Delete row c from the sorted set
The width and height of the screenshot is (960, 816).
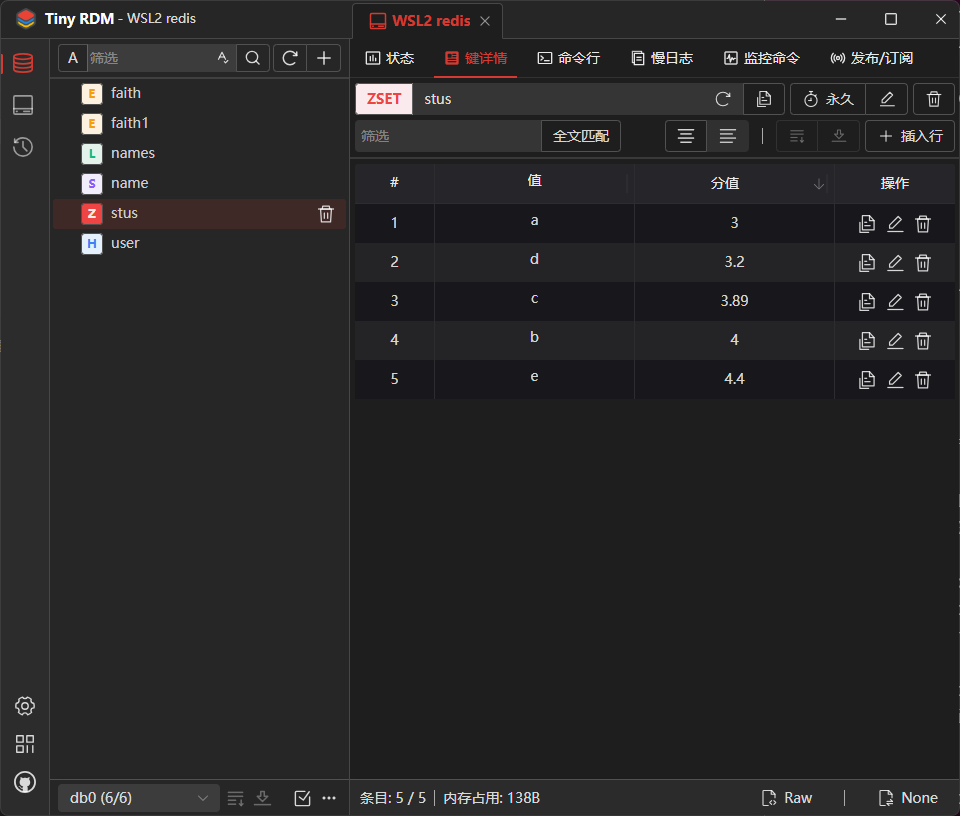point(923,301)
